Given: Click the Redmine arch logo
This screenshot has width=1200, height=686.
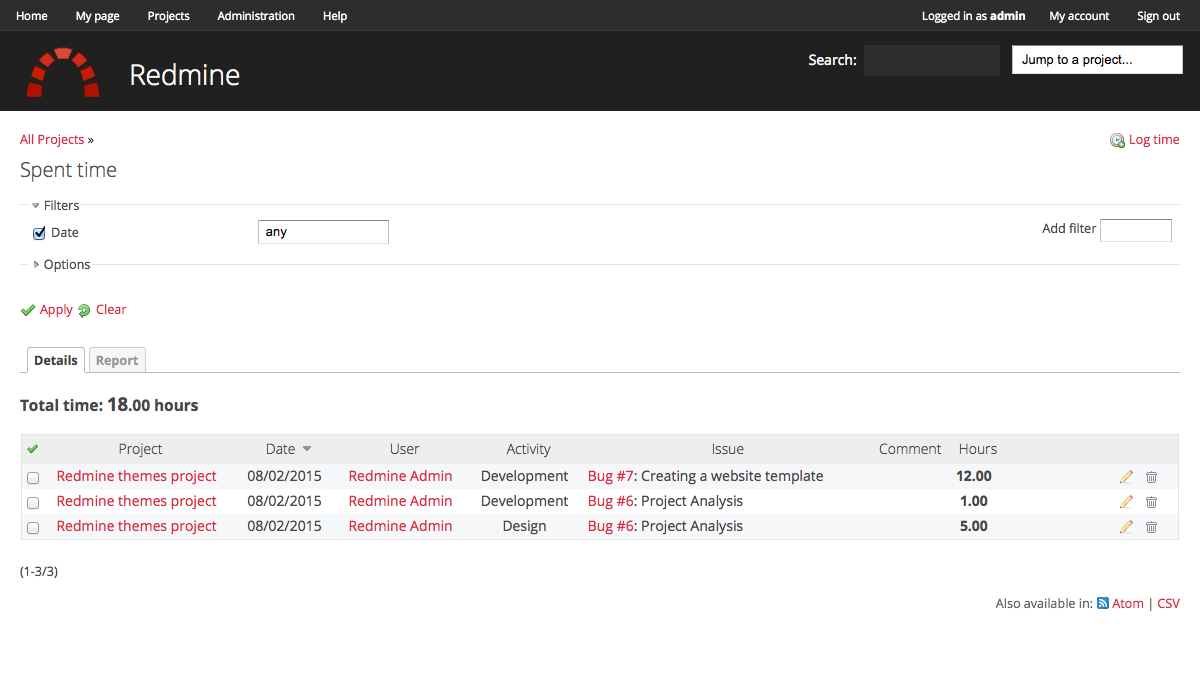Looking at the screenshot, I should coord(63,72).
